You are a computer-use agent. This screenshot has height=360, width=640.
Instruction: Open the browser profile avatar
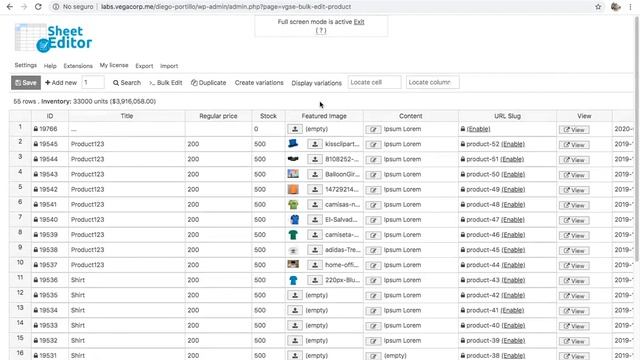[616, 7]
